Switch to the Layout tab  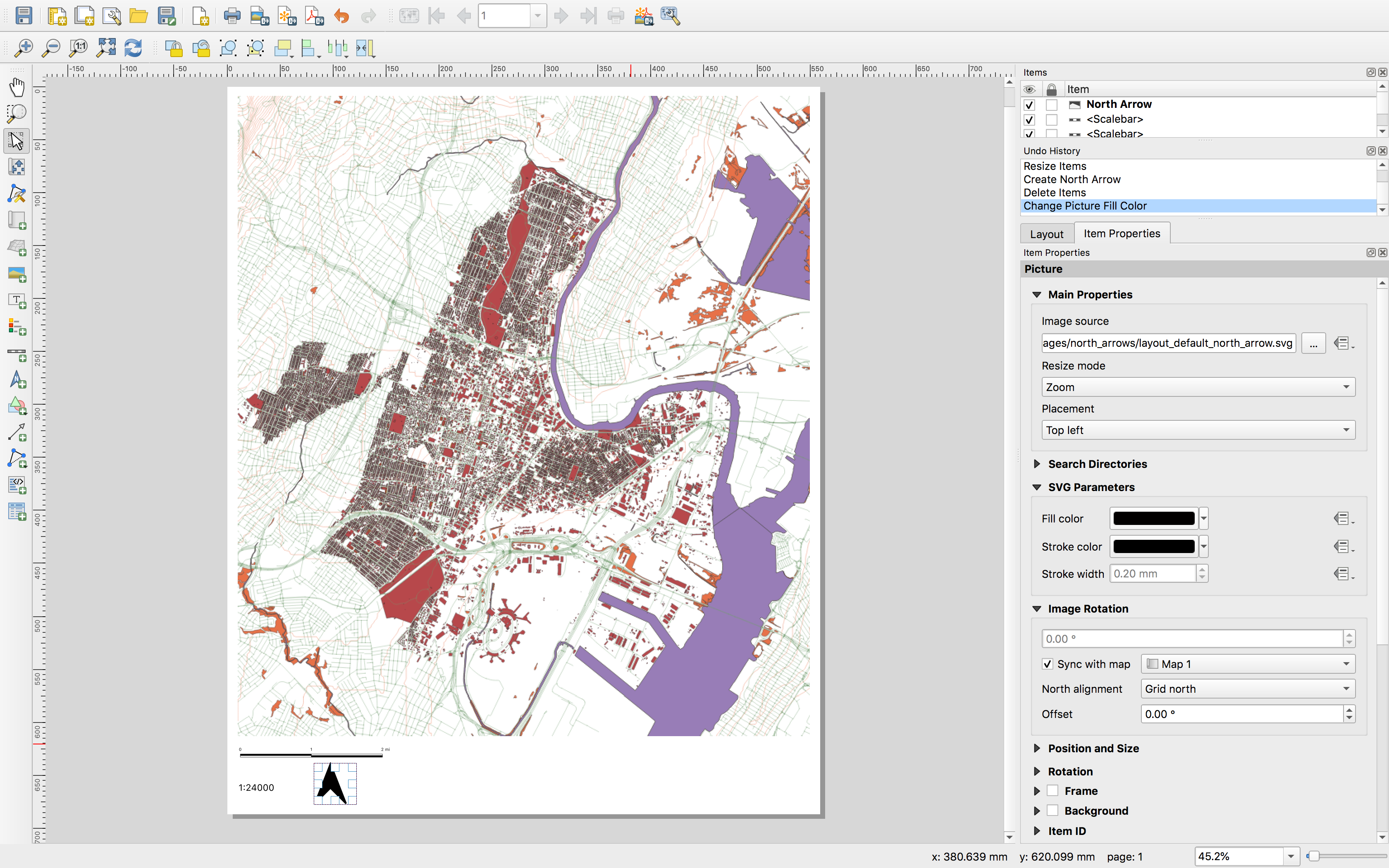(1046, 234)
